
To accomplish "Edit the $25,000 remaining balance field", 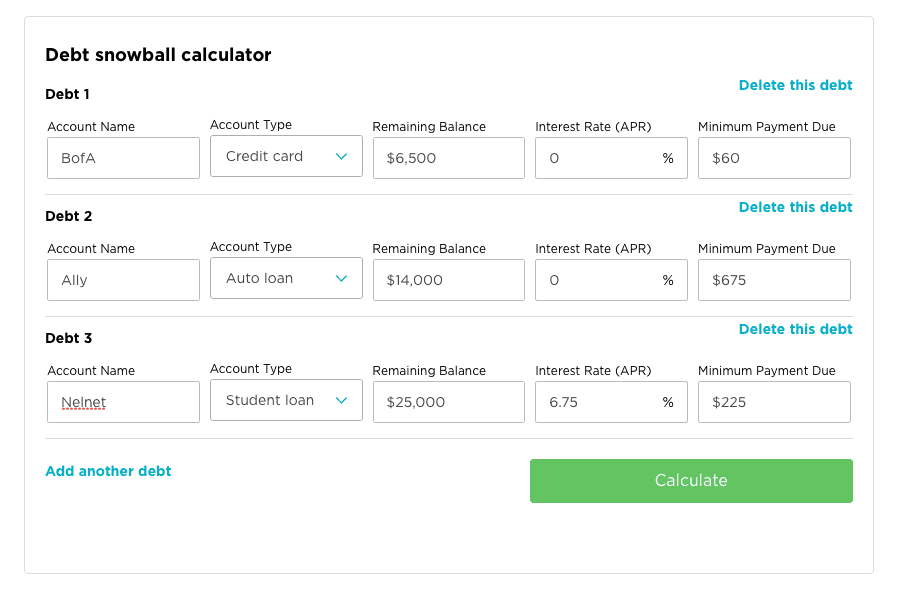I will point(449,402).
